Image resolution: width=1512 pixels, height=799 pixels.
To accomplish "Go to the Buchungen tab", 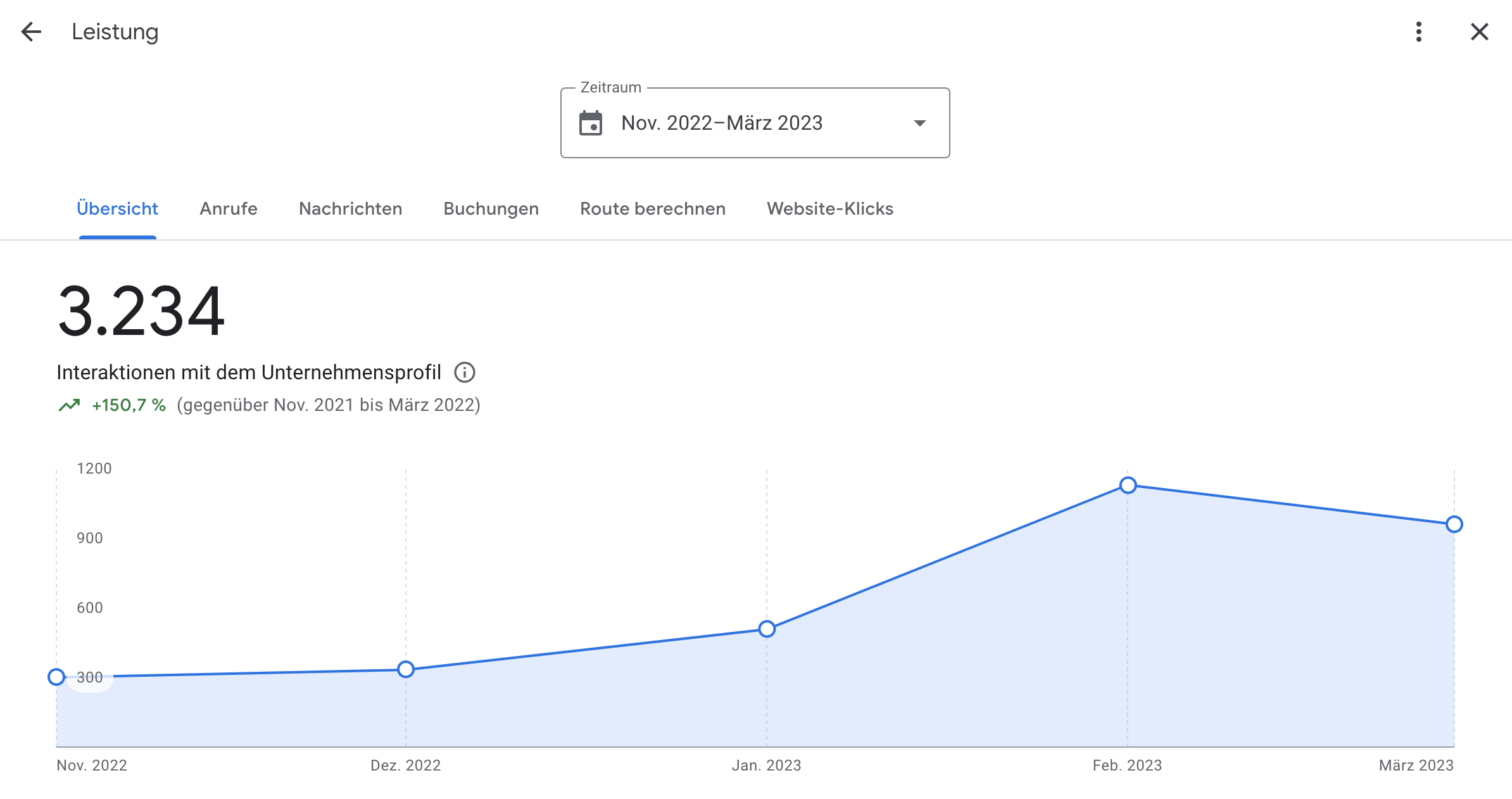I will click(491, 209).
